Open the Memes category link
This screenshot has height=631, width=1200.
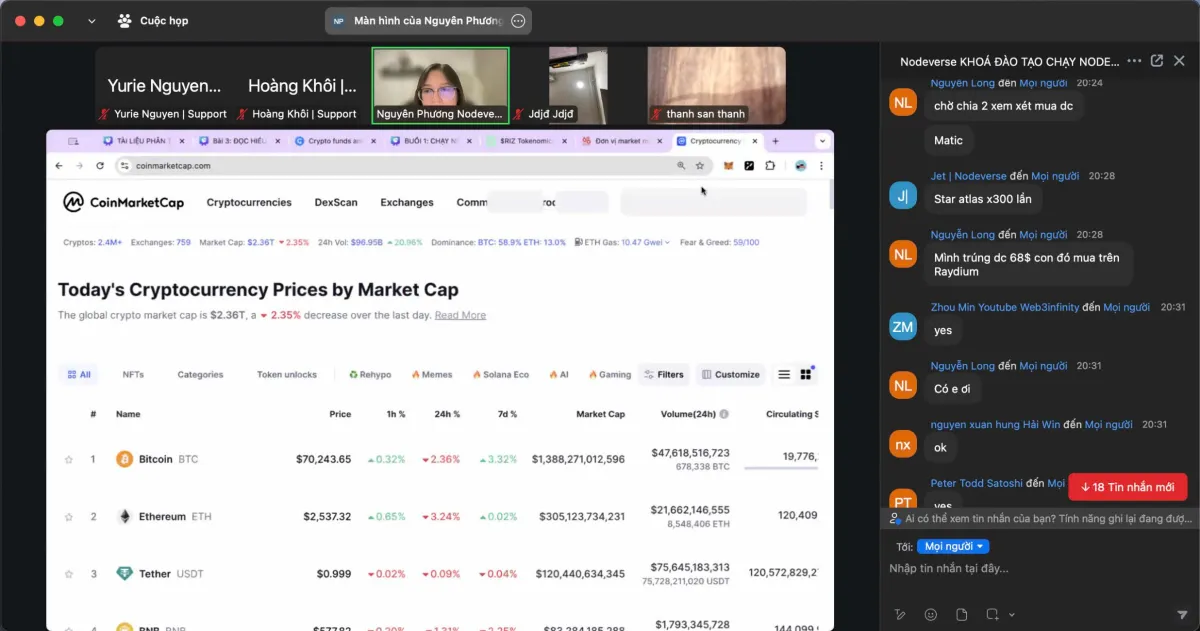click(432, 375)
